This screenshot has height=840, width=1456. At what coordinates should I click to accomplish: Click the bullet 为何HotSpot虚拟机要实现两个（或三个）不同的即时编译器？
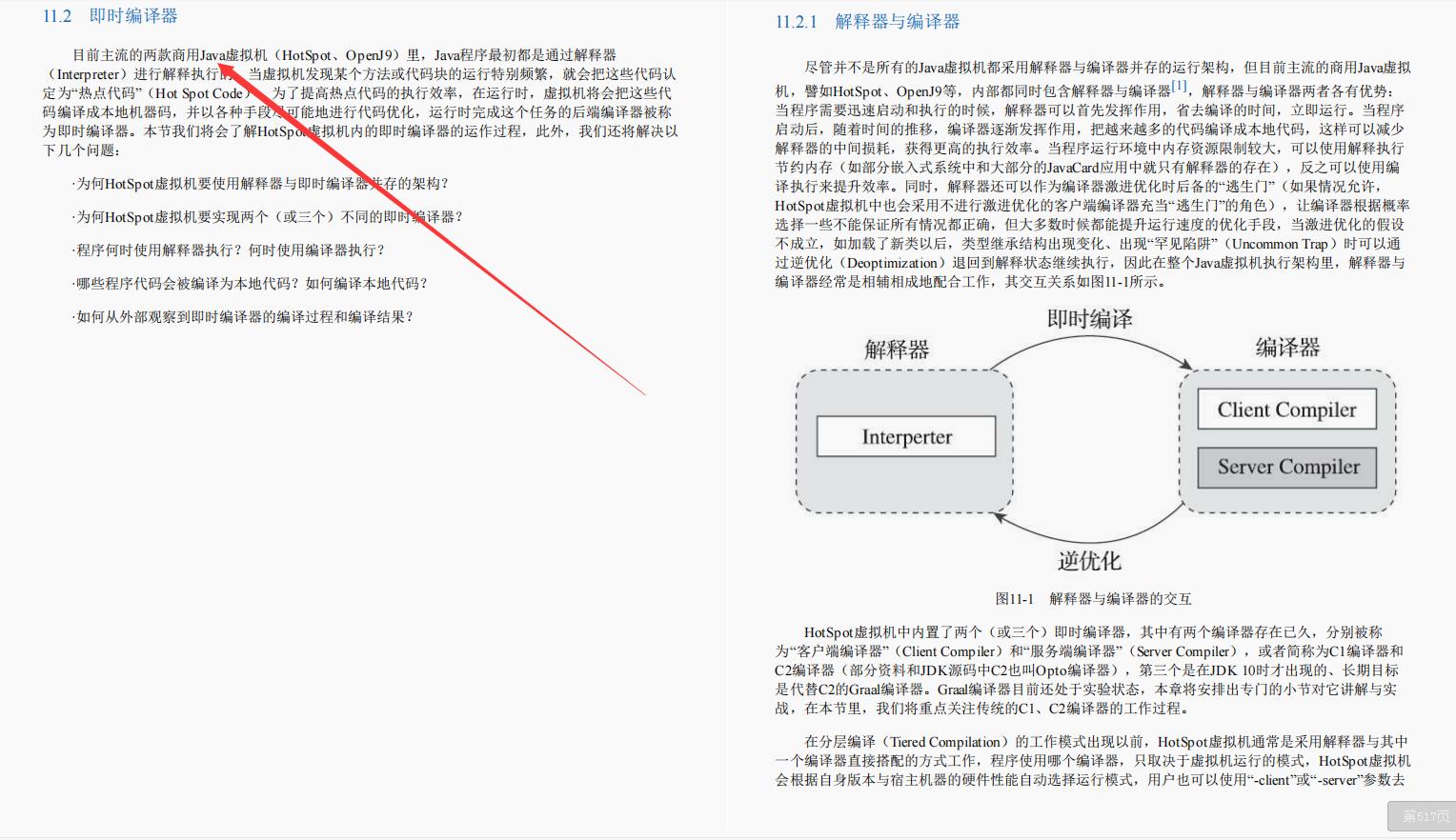[x=267, y=217]
